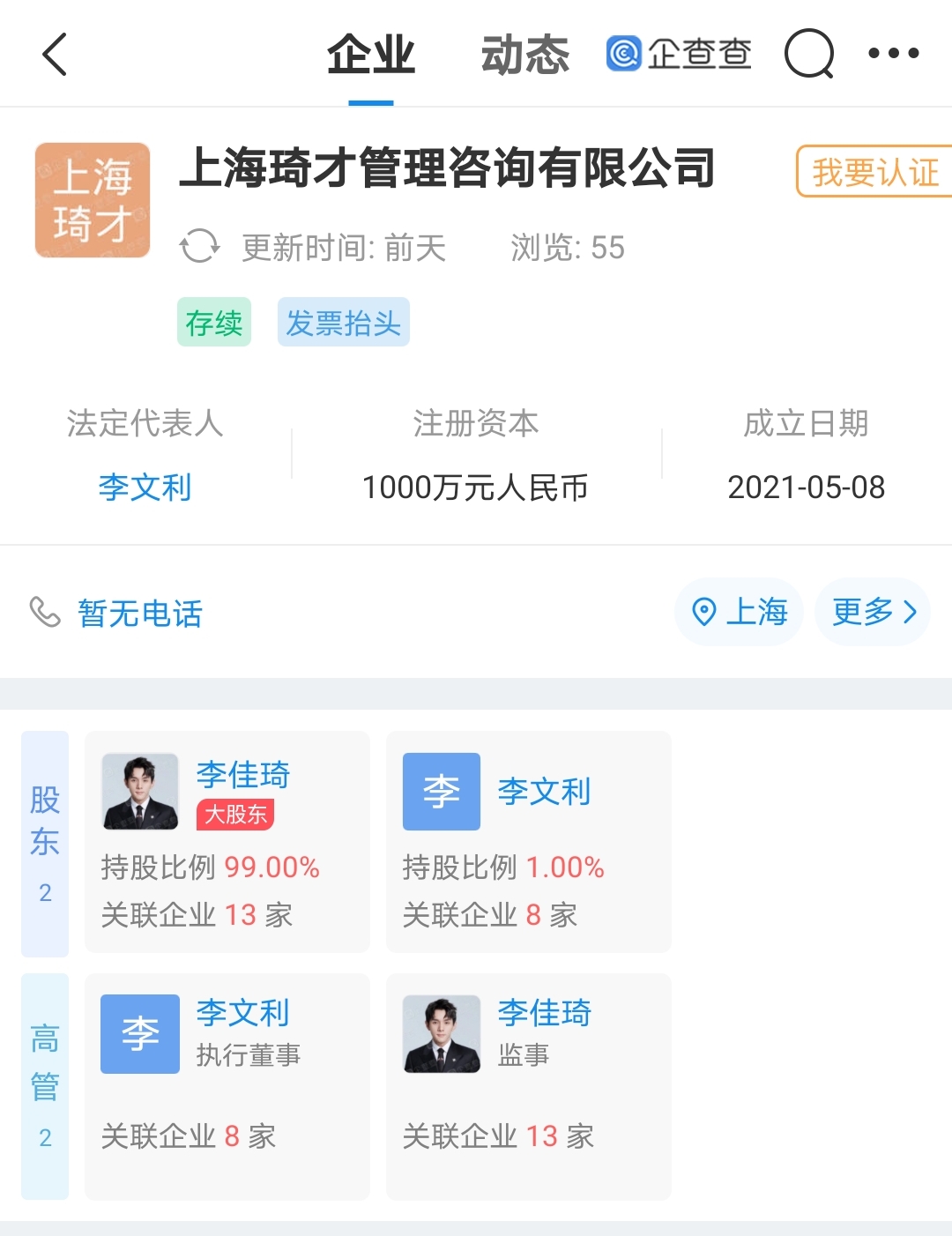Open the three-dot more options menu
Viewport: 952px width, 1236px height.
tap(893, 54)
